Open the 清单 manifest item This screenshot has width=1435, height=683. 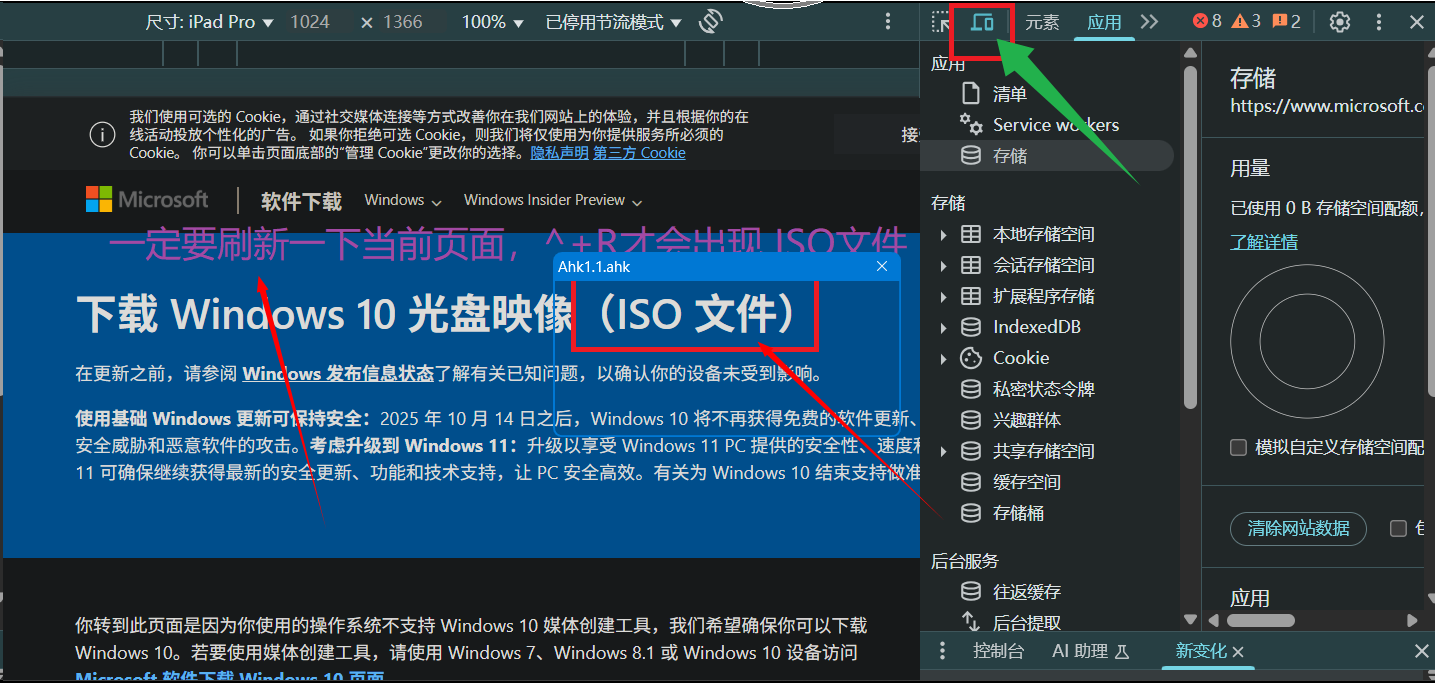[1010, 94]
